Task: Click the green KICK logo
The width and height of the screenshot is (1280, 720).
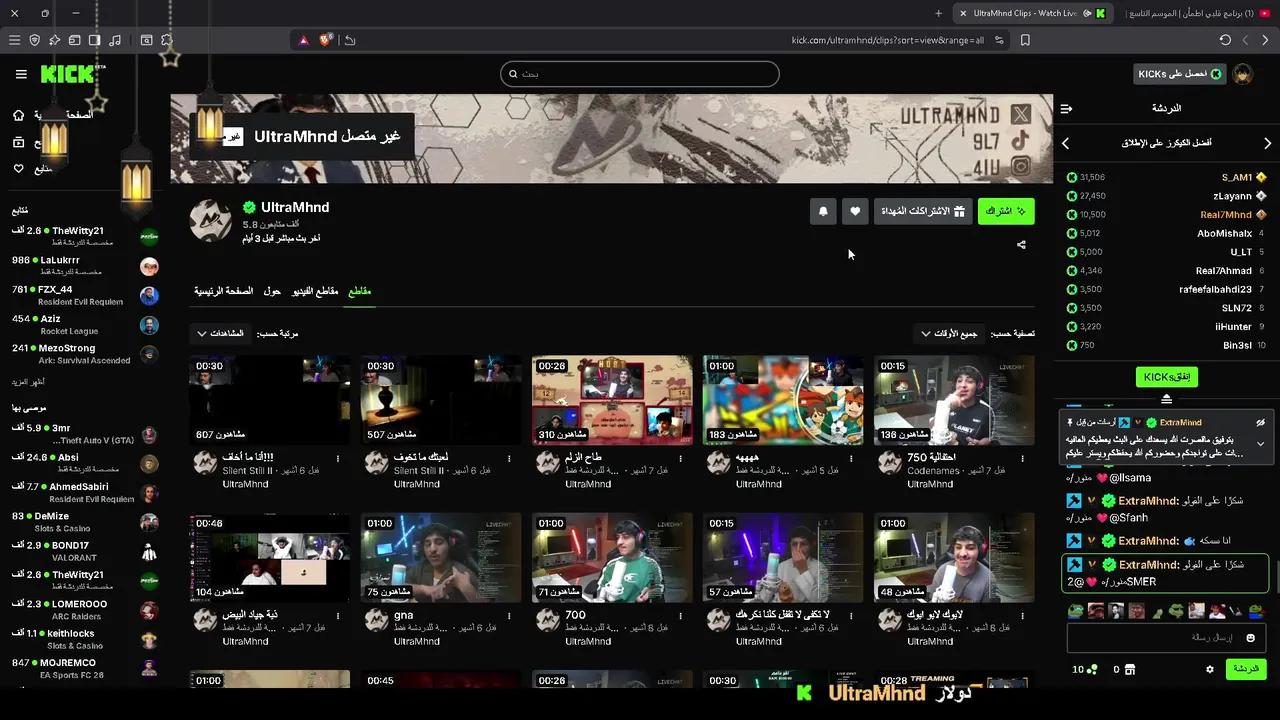Action: pyautogui.click(x=68, y=74)
